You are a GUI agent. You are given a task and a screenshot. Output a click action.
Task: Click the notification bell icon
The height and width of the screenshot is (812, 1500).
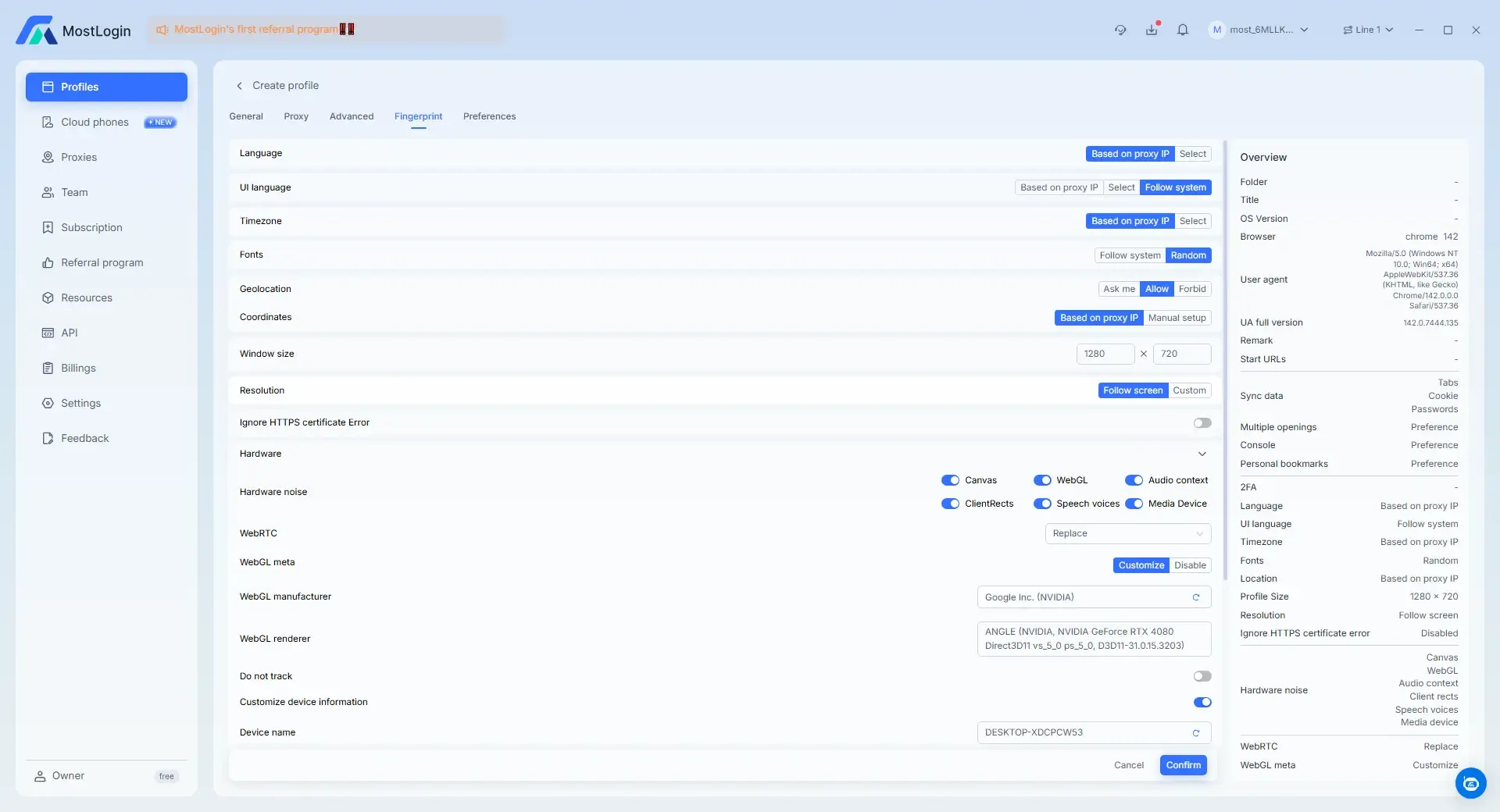pyautogui.click(x=1182, y=30)
